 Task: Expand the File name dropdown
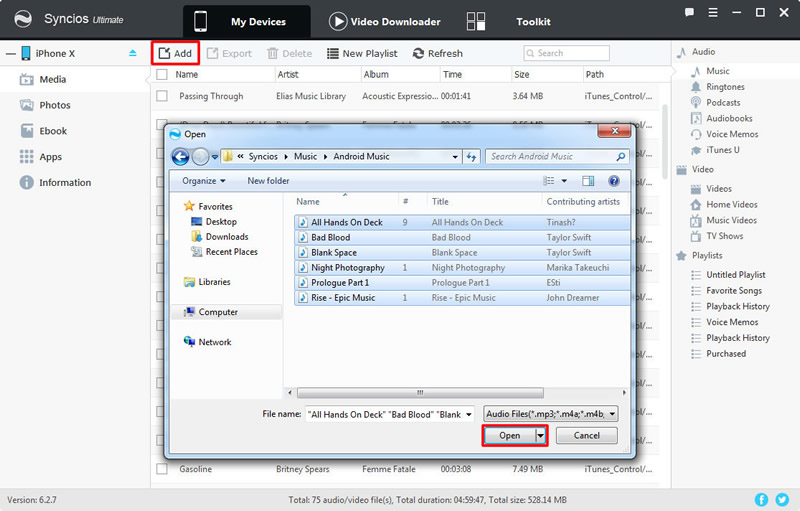pos(468,415)
